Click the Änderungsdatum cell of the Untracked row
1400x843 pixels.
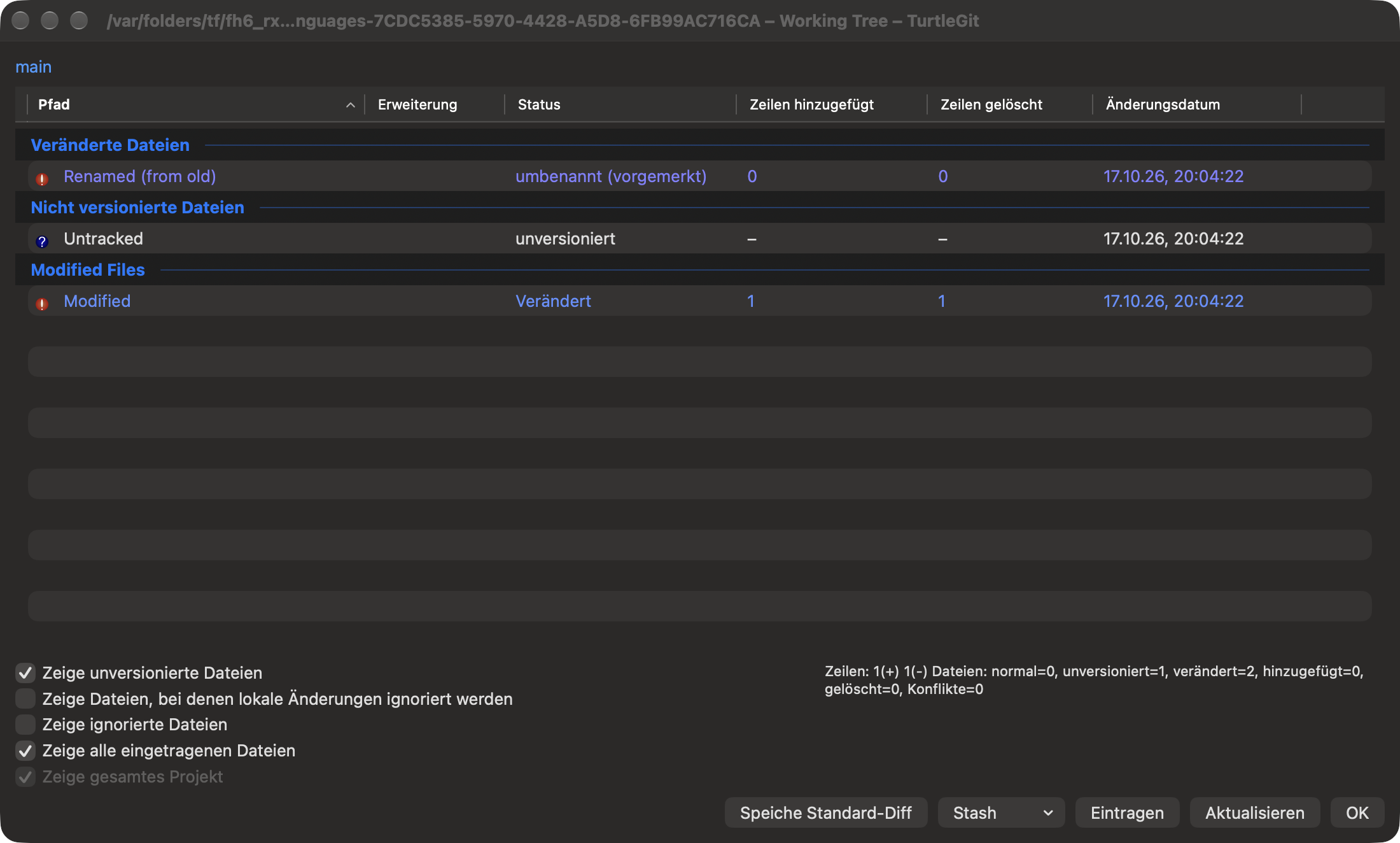click(1173, 239)
